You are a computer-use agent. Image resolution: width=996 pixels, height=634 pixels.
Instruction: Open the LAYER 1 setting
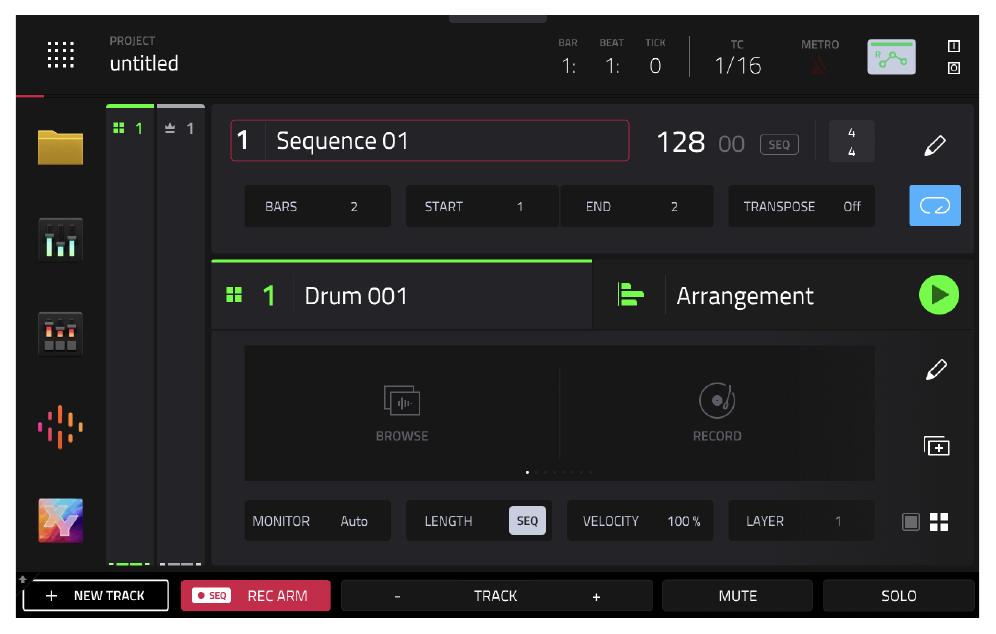pyautogui.click(x=801, y=521)
